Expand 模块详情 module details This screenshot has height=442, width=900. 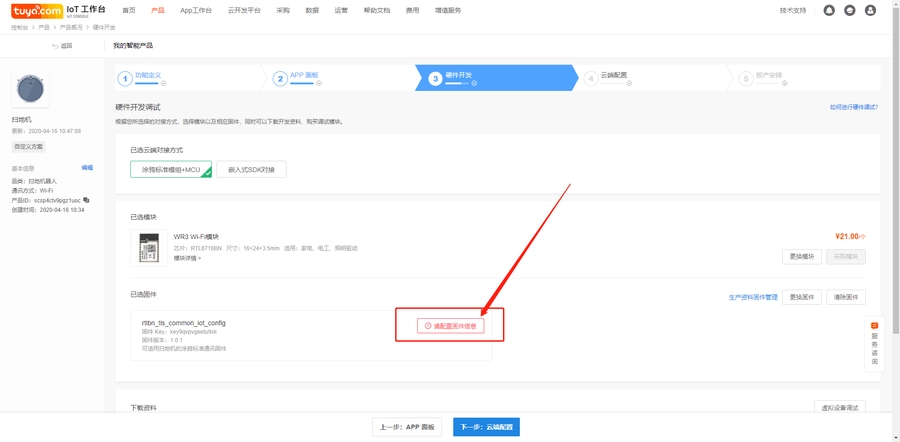187,258
